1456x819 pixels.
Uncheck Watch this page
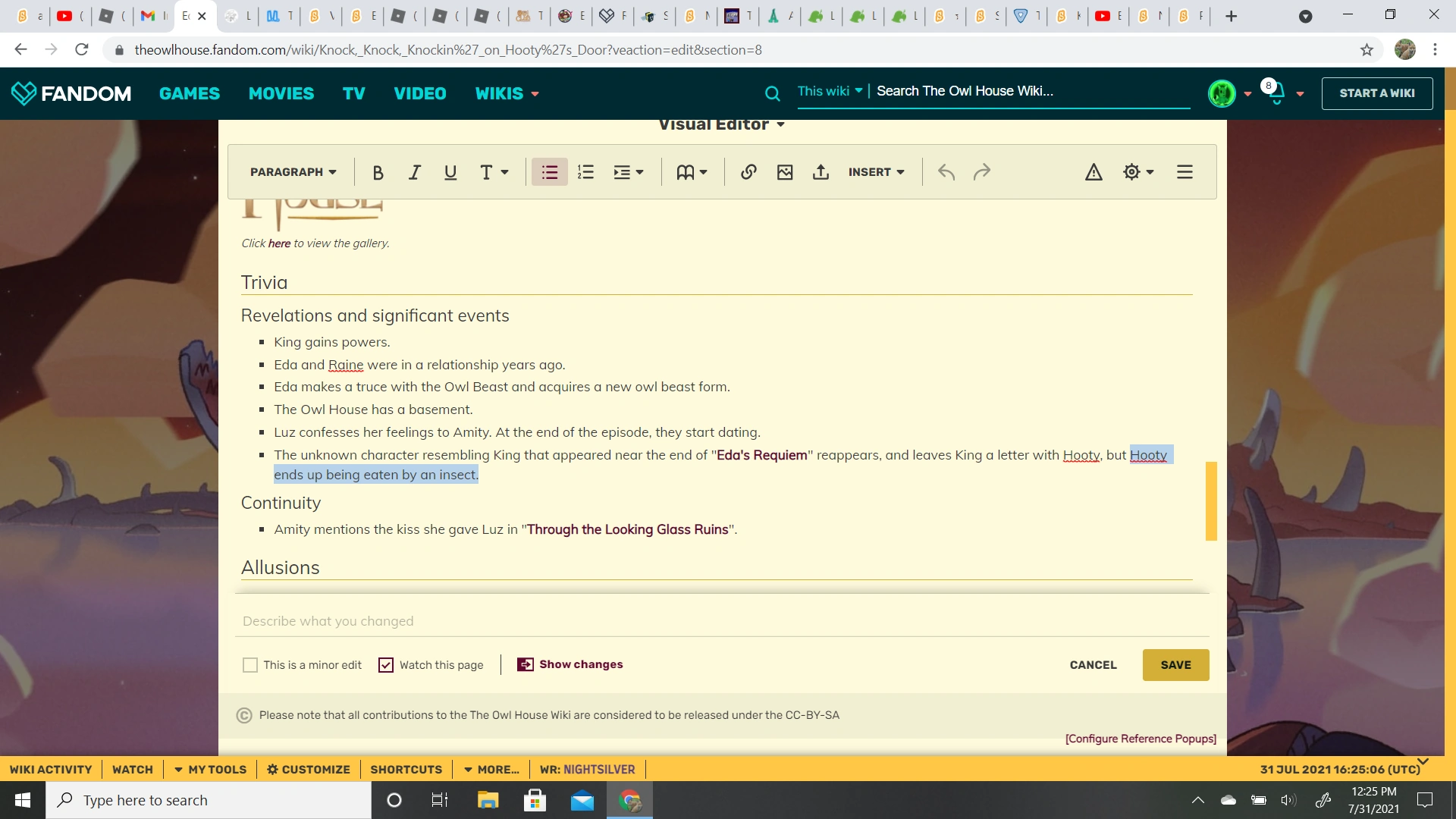(x=386, y=665)
